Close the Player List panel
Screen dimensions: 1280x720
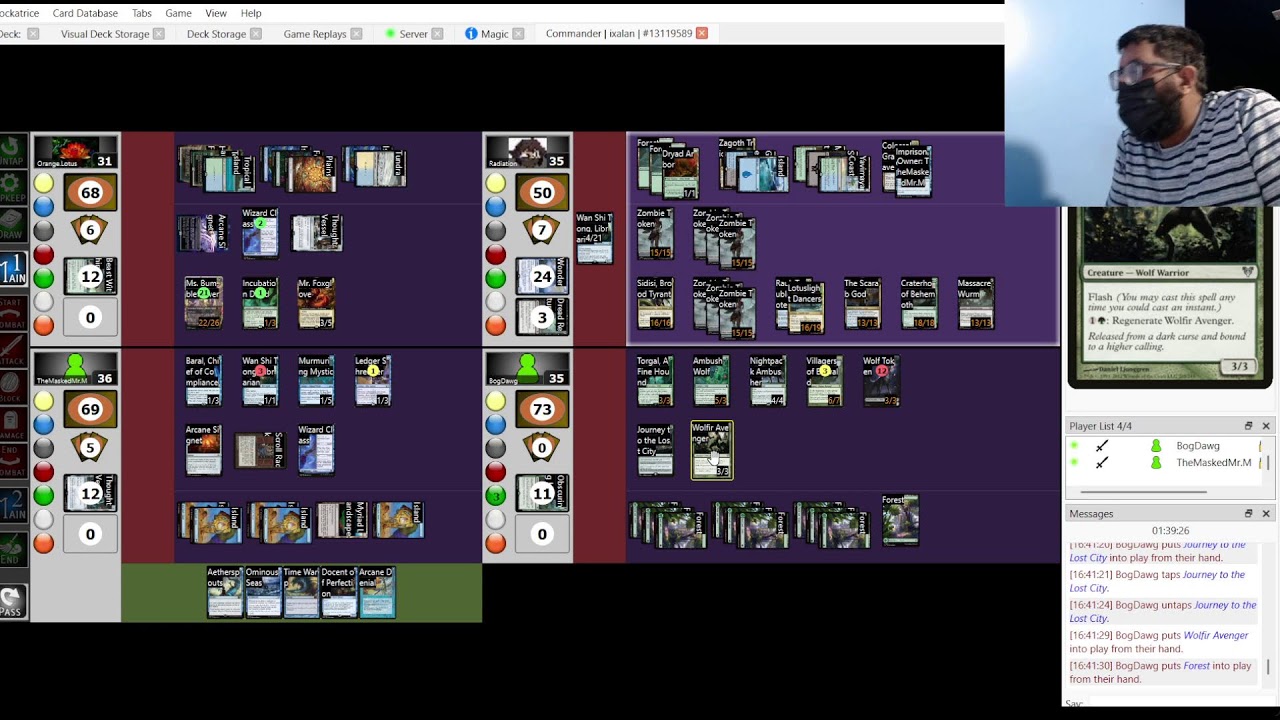click(1266, 426)
